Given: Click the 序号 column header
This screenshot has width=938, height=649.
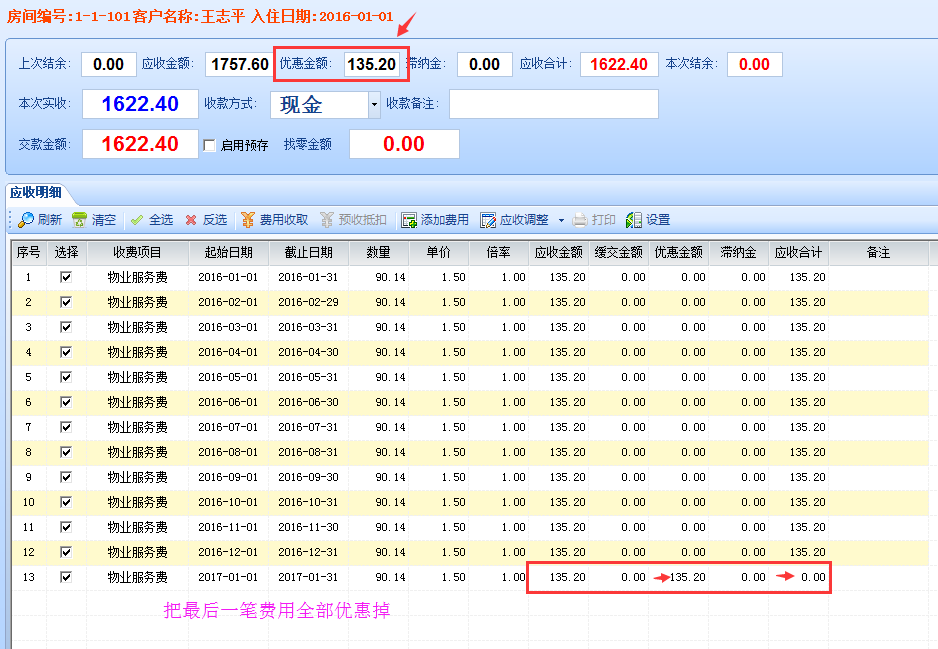Looking at the screenshot, I should pos(29,253).
